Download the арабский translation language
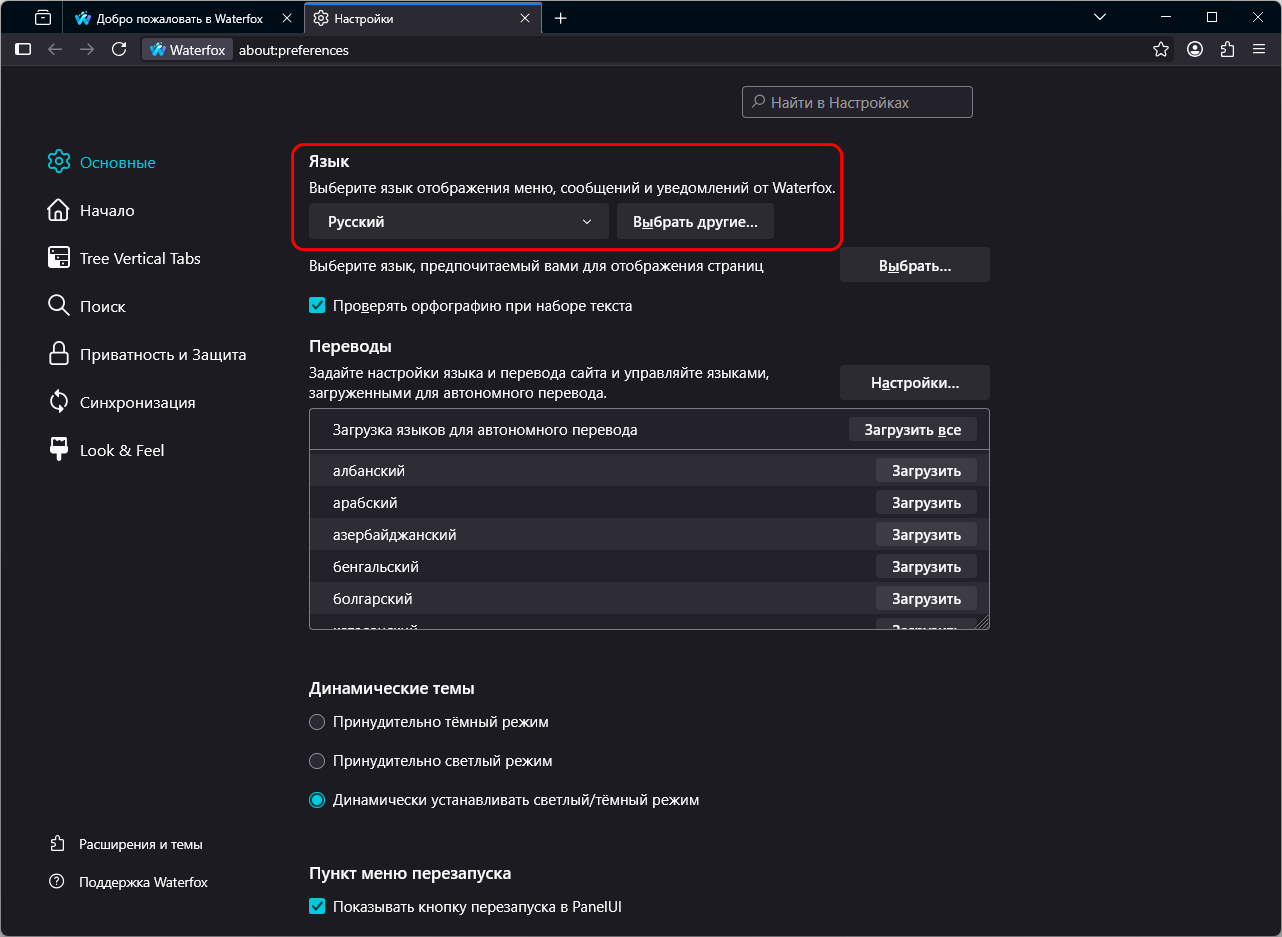 tap(926, 503)
